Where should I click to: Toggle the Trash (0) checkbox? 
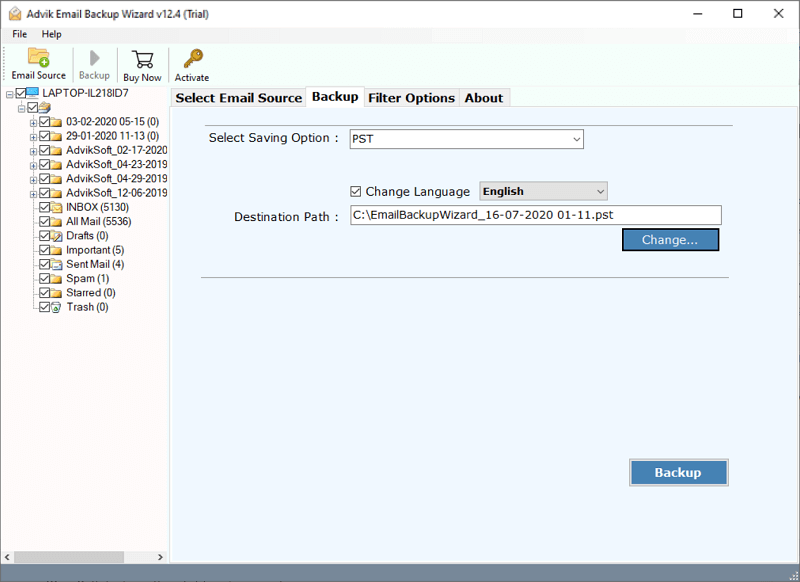pyautogui.click(x=44, y=307)
